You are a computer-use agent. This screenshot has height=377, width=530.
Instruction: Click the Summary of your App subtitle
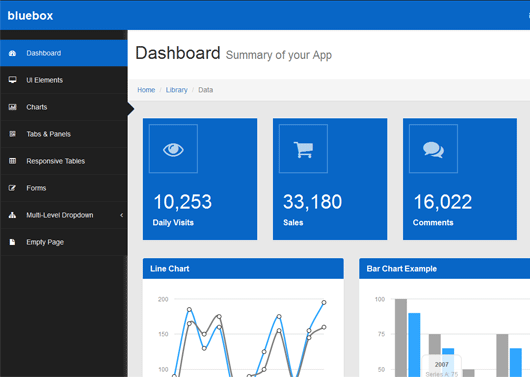click(x=279, y=55)
